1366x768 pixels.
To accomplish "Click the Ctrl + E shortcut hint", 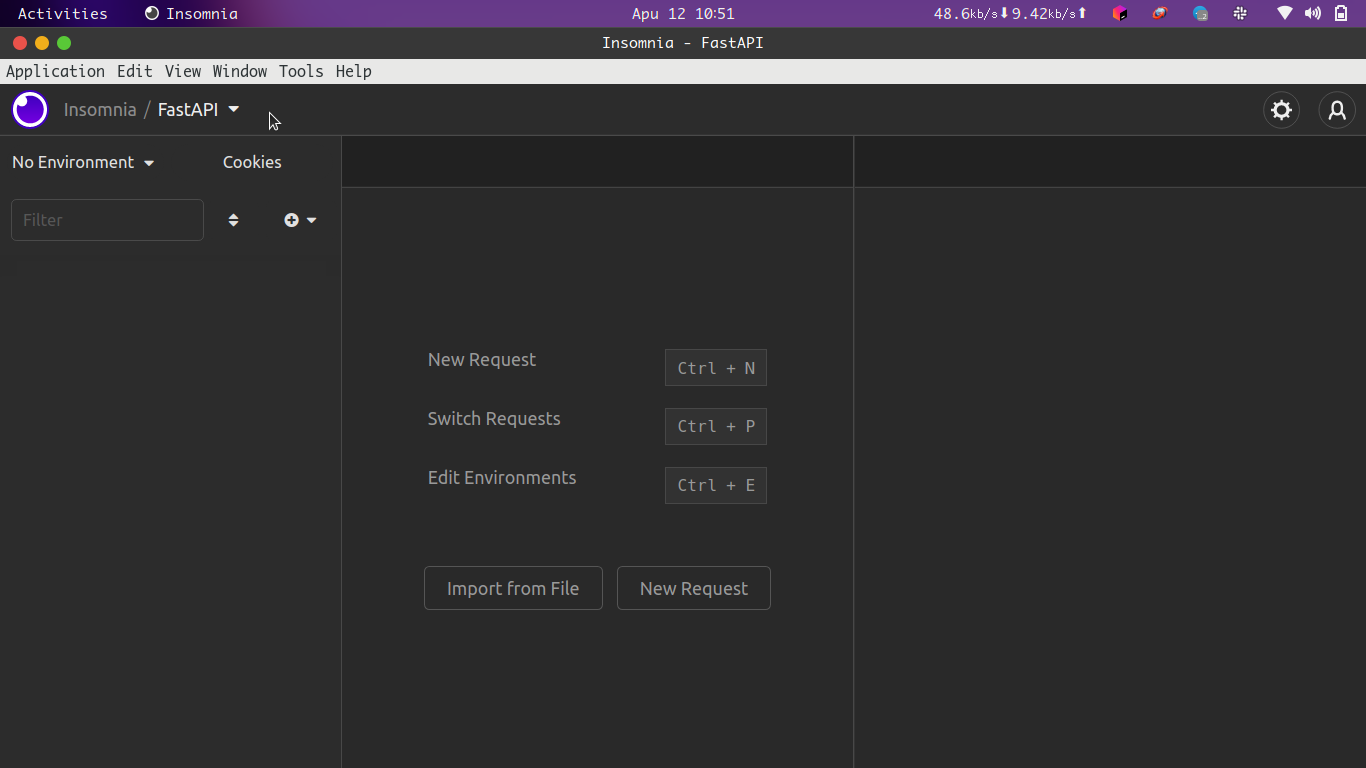I will (716, 485).
